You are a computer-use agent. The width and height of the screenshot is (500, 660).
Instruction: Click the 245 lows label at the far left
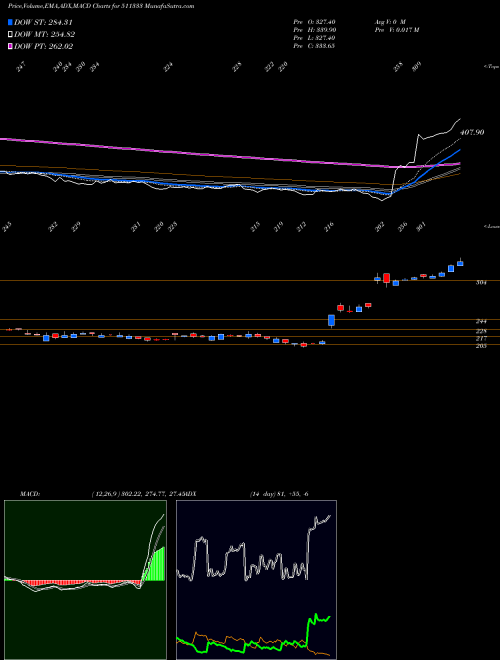tap(7, 227)
